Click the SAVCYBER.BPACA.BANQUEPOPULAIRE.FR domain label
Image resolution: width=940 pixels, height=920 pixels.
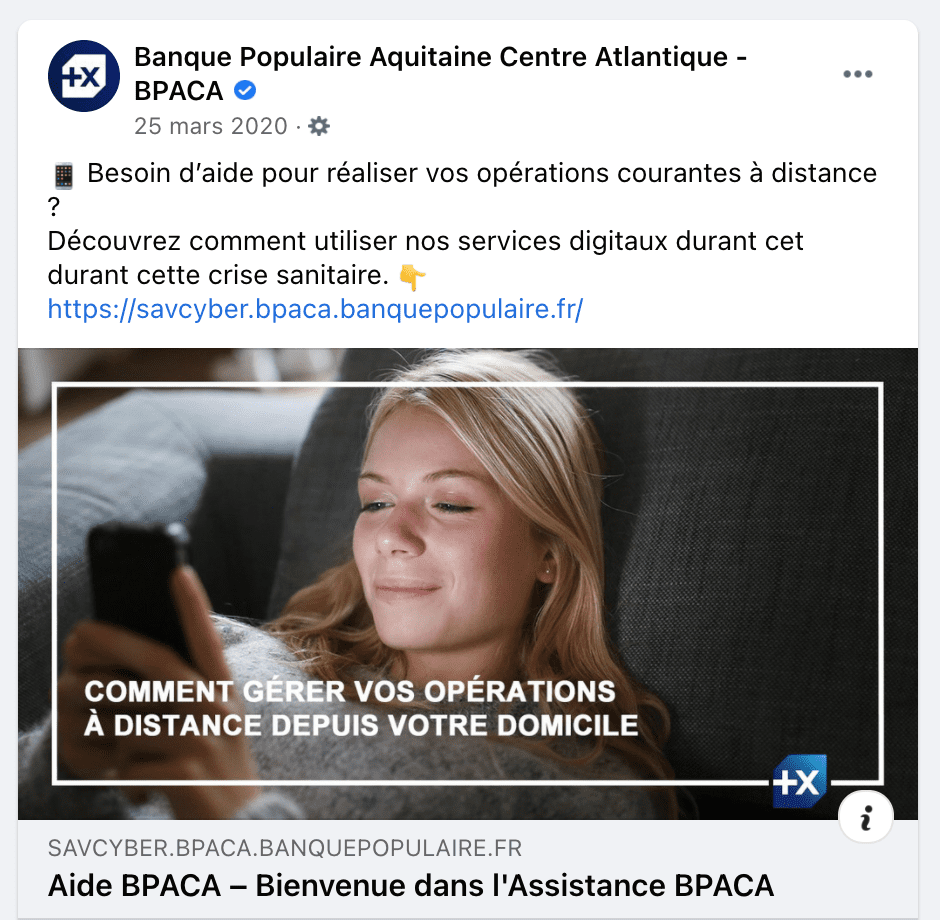tap(285, 848)
